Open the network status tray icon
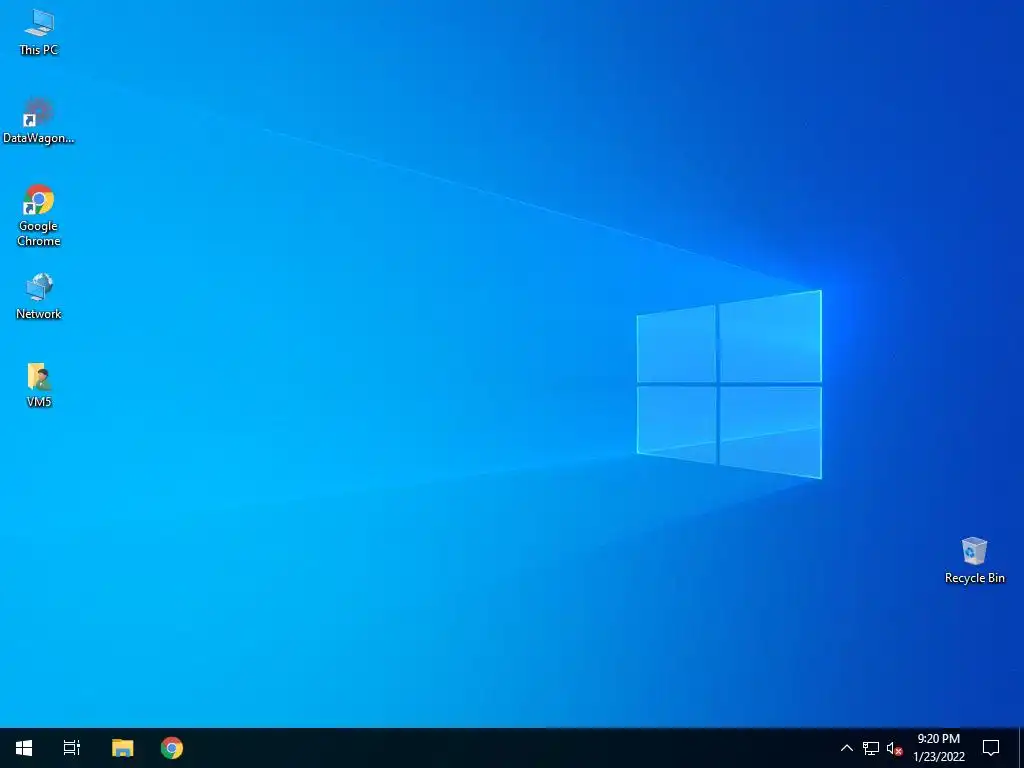1024x768 pixels. [x=871, y=748]
